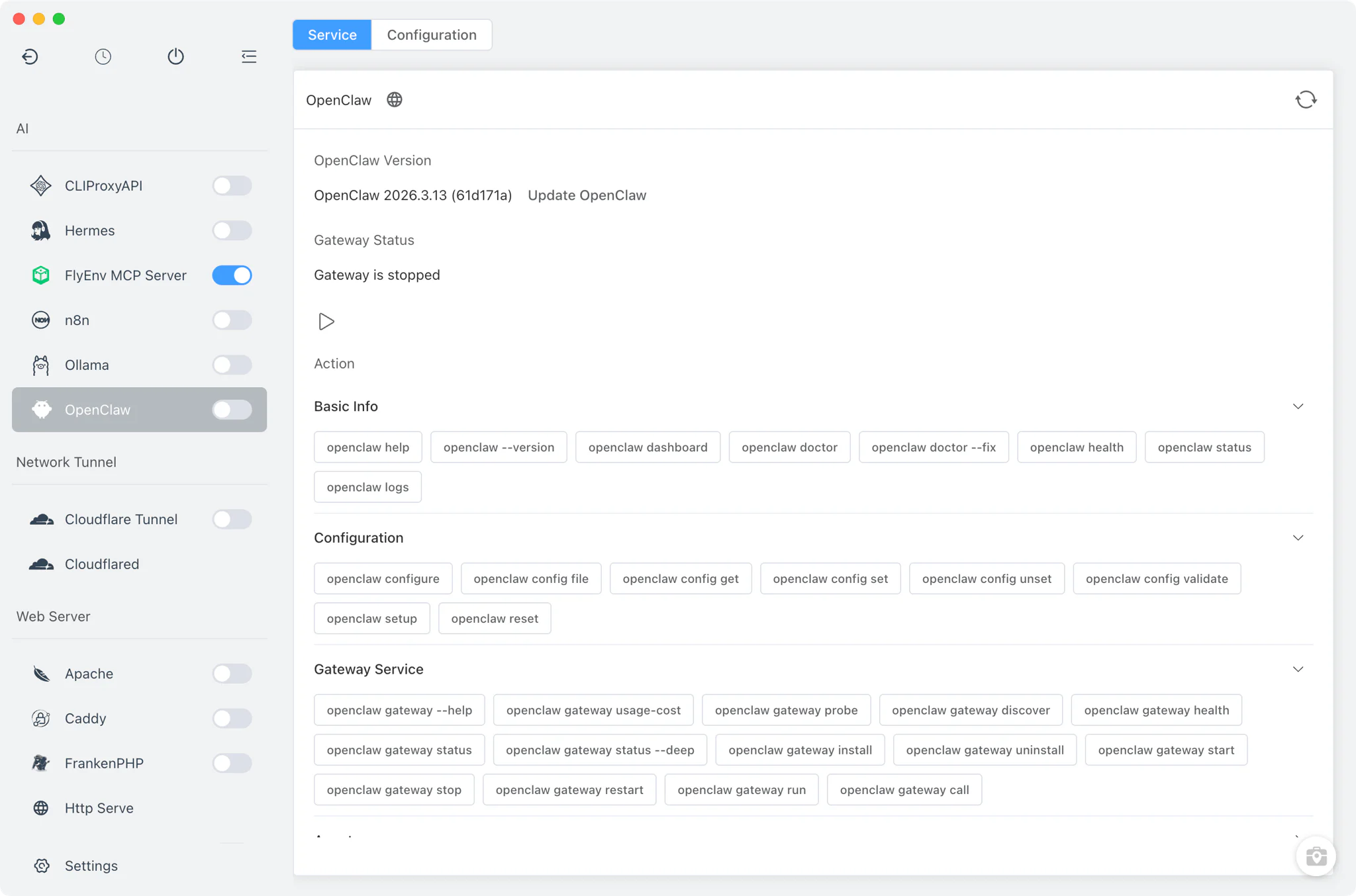Run openclaw config file command
The image size is (1356, 896).
531,578
